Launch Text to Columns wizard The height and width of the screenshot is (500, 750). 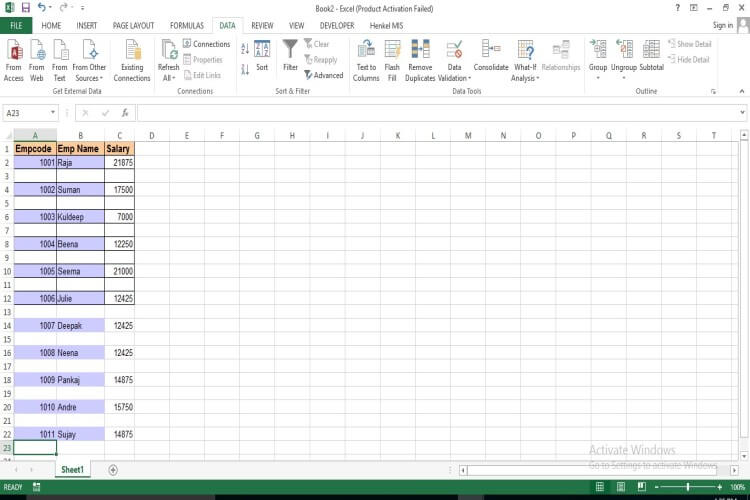coord(366,60)
